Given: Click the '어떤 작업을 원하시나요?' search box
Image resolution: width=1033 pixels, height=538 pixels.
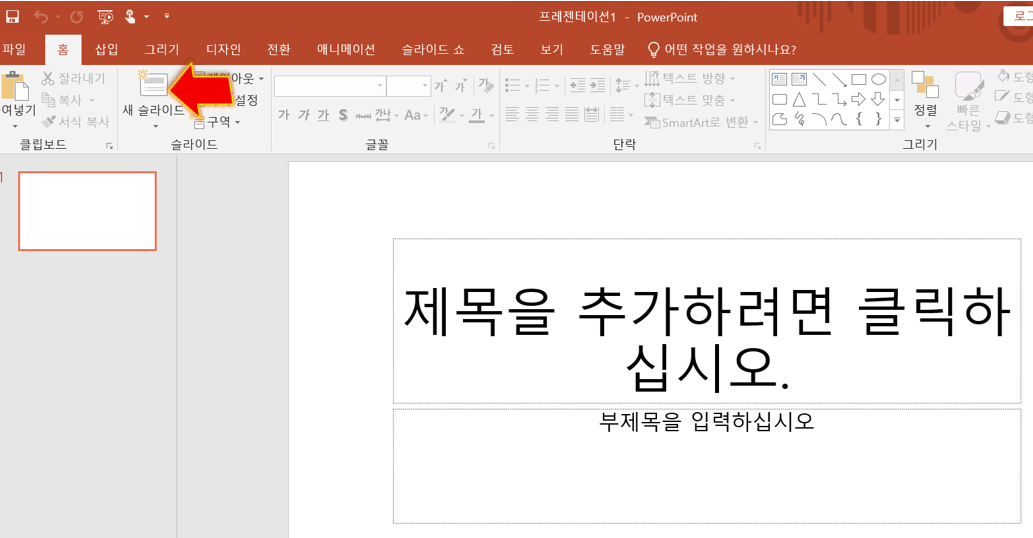Looking at the screenshot, I should pyautogui.click(x=723, y=49).
